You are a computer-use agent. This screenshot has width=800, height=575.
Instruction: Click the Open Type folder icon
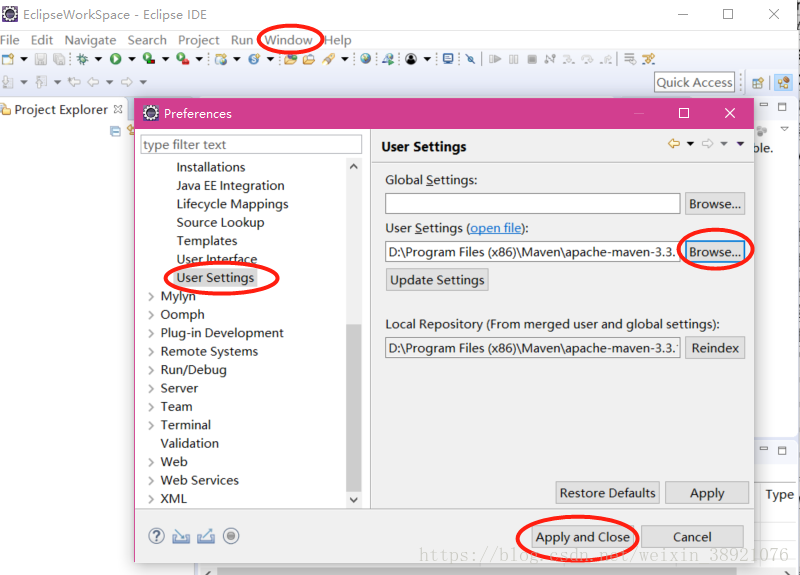(291, 59)
